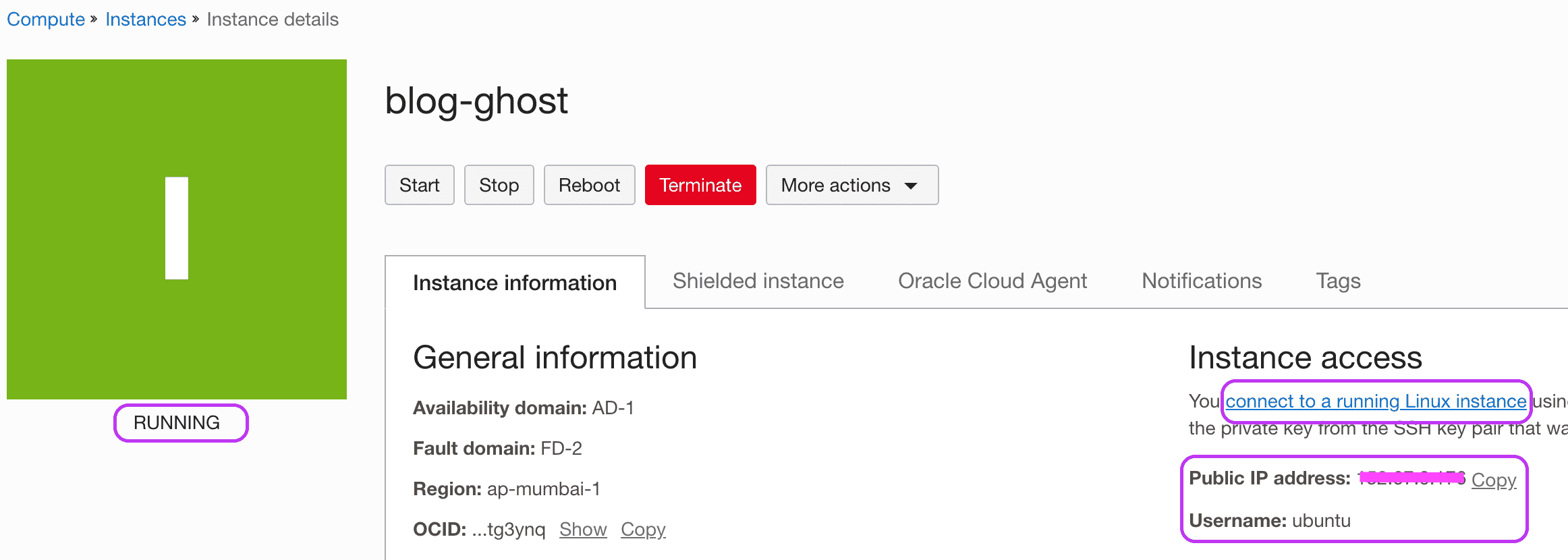This screenshot has height=560, width=1568.
Task: Click the Start button
Action: [x=419, y=185]
